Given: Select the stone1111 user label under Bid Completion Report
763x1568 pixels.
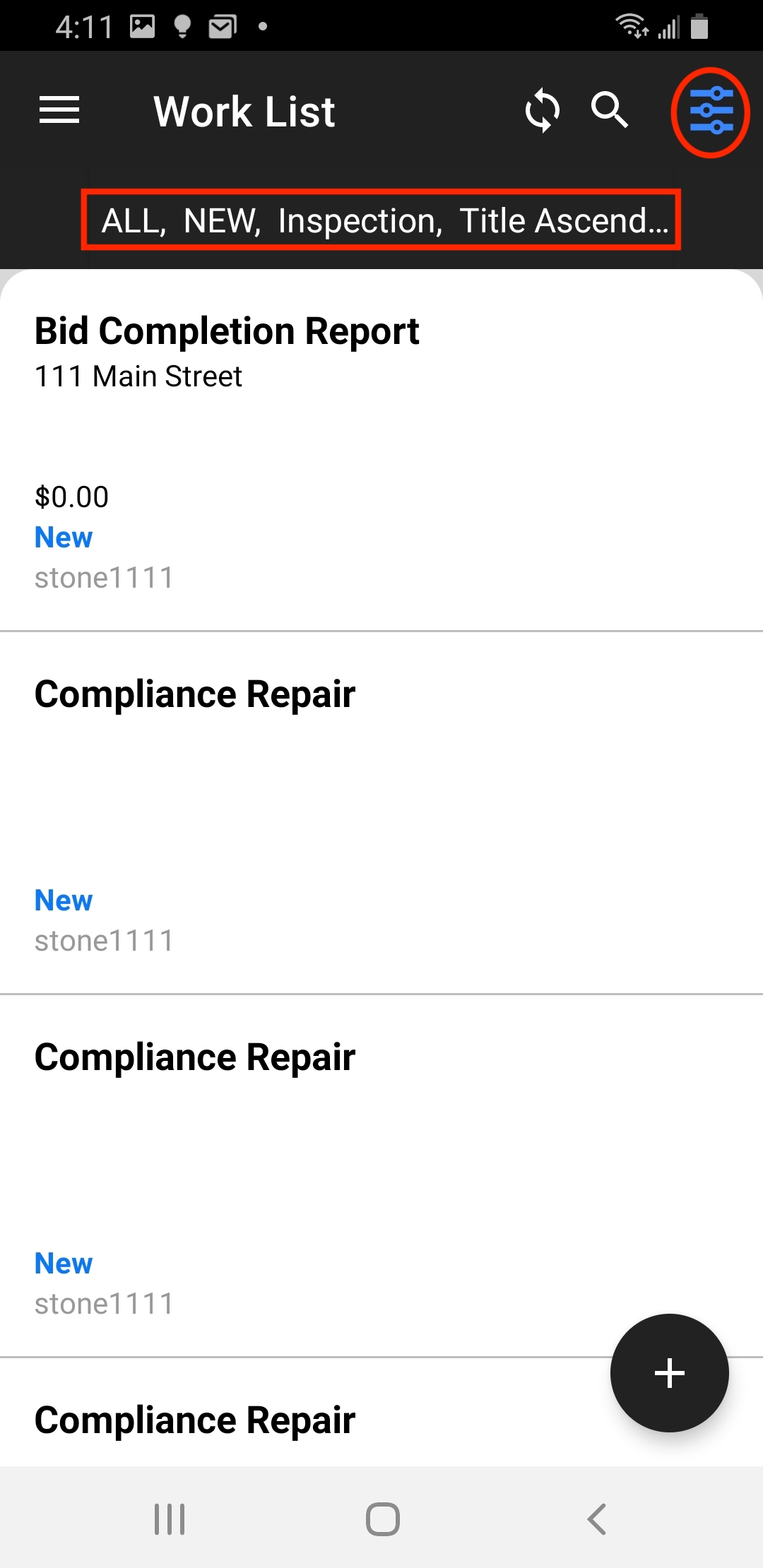Looking at the screenshot, I should tap(104, 577).
